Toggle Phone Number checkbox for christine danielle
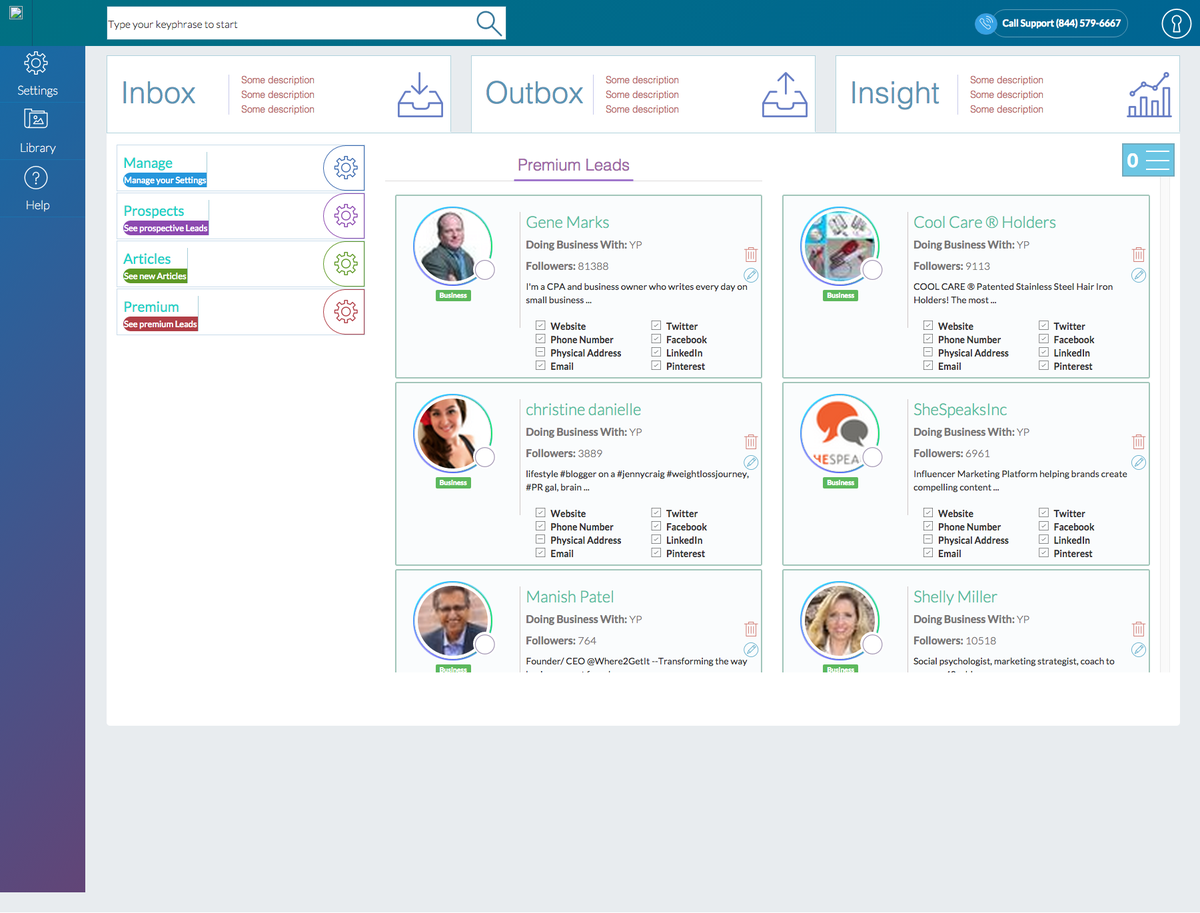Viewport: 1200px width, 913px height. [541, 526]
